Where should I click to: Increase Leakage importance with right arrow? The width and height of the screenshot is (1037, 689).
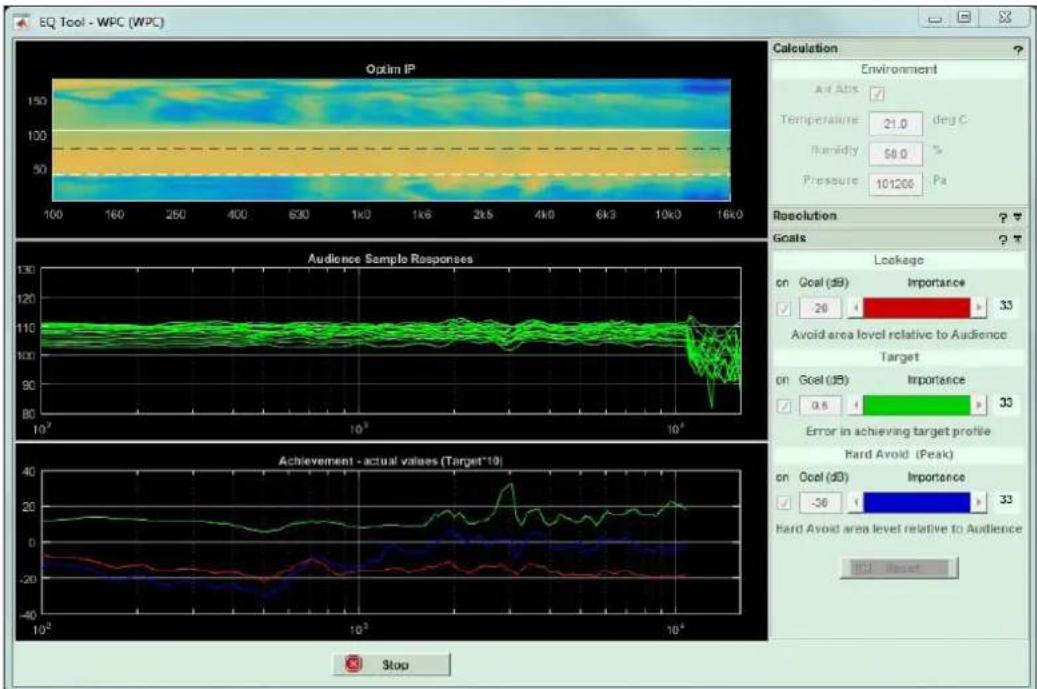979,307
